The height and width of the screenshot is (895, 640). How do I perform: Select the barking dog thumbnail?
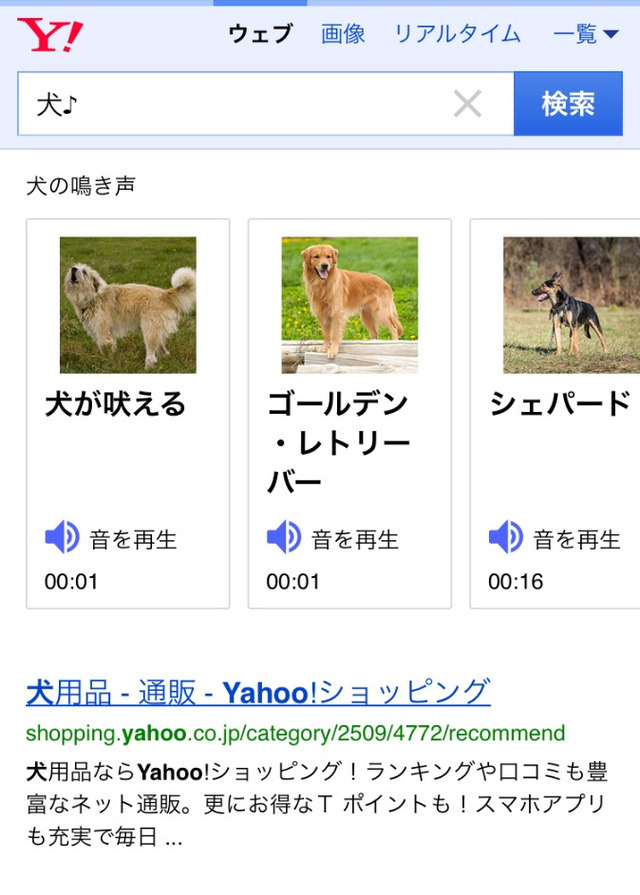point(128,305)
